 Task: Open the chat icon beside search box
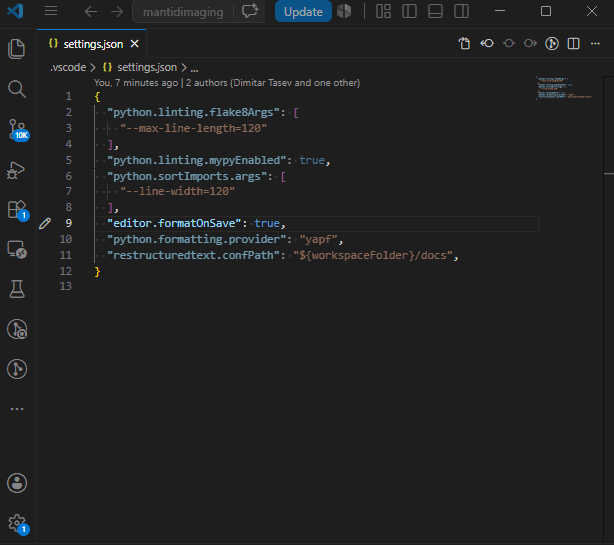[x=250, y=11]
